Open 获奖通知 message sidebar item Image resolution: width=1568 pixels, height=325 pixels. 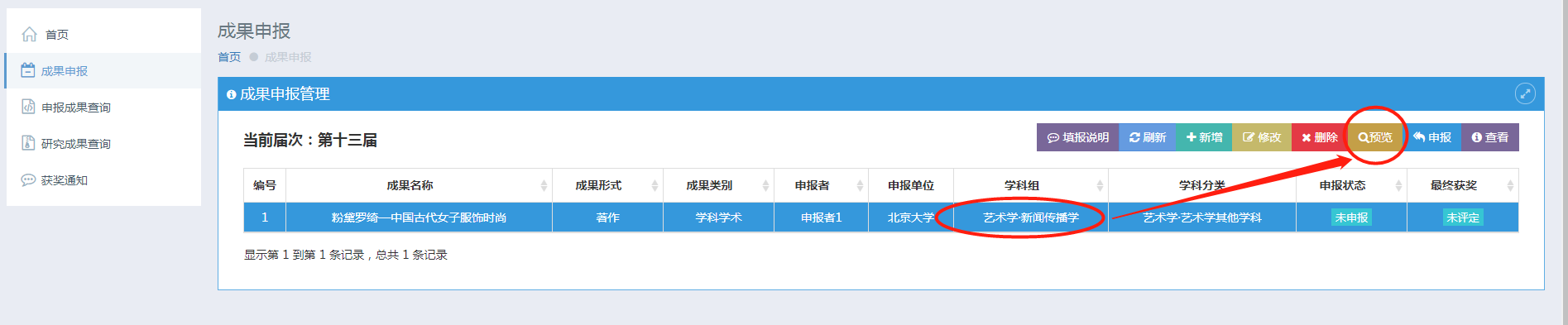[x=55, y=180]
